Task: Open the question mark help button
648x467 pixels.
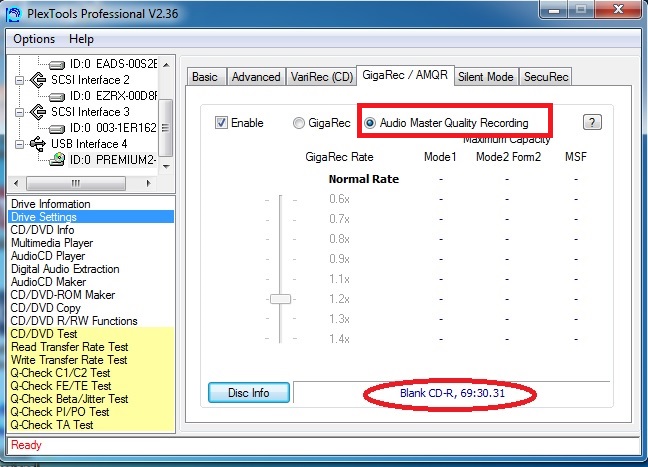Action: (592, 122)
